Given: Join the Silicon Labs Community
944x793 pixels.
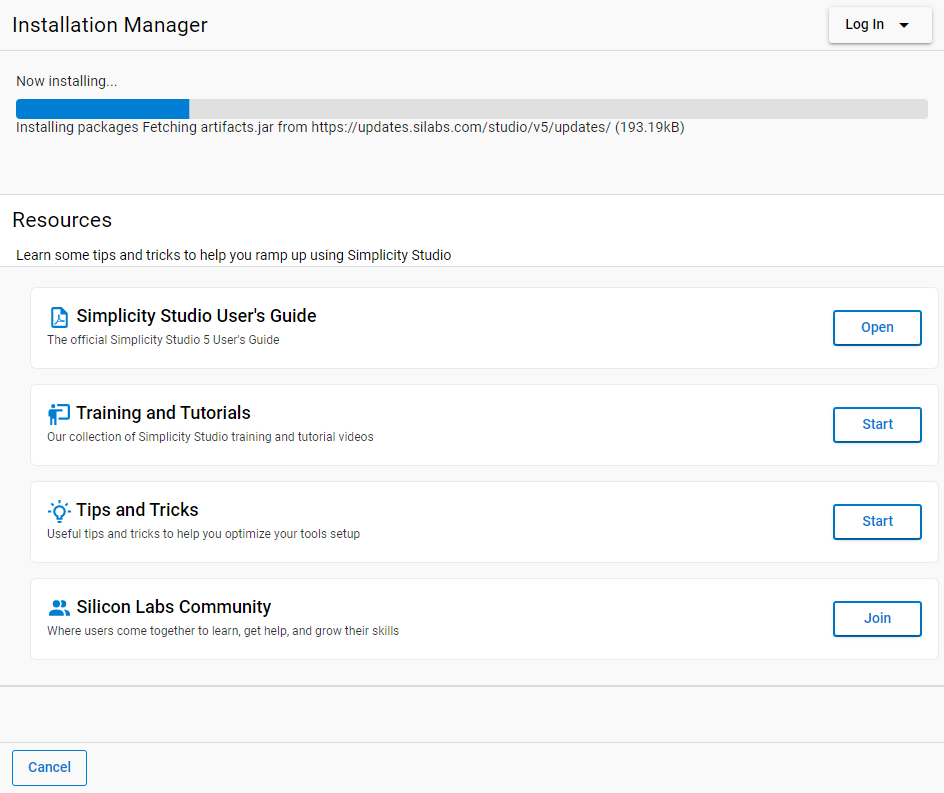Looking at the screenshot, I should [x=877, y=619].
